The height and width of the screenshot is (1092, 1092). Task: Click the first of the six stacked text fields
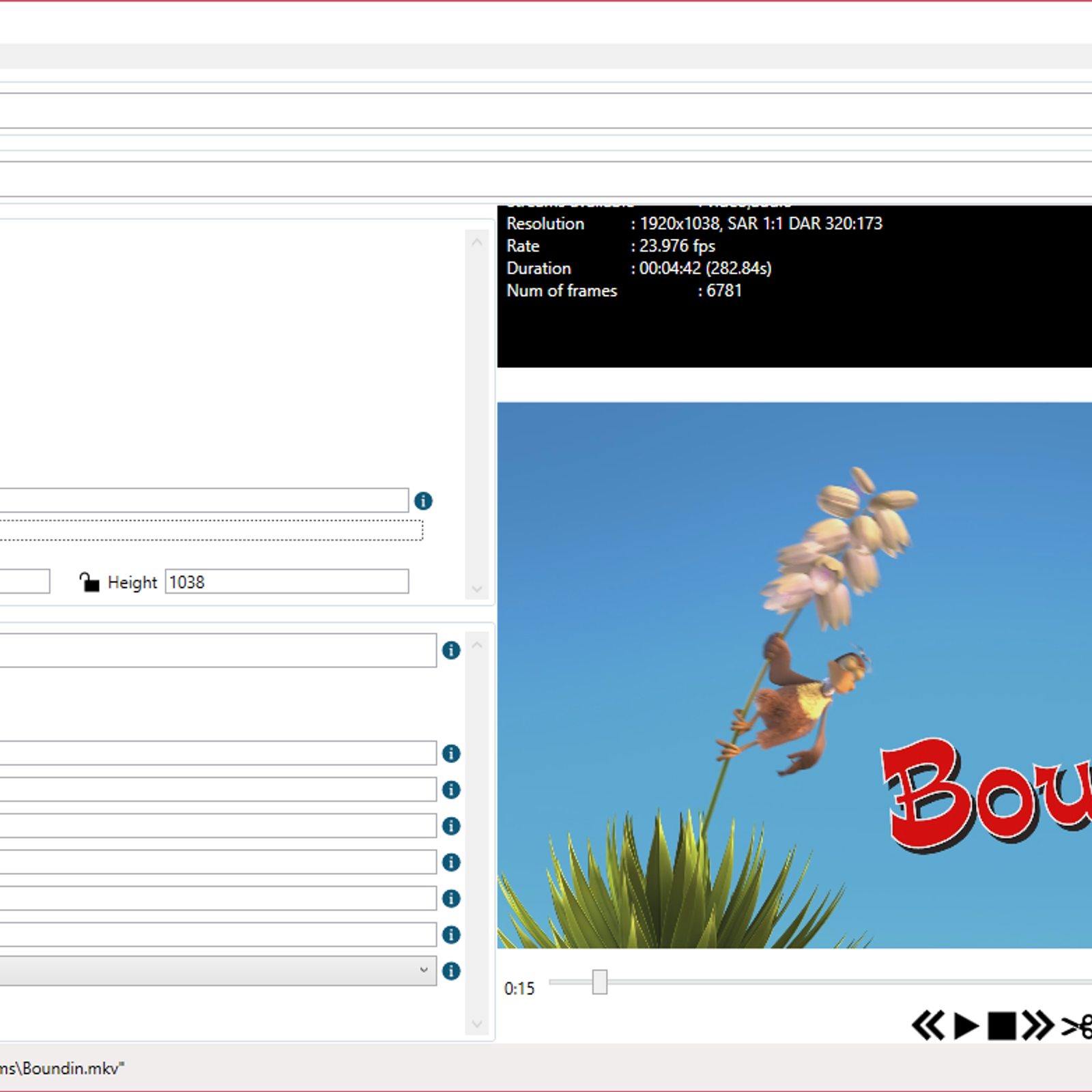click(x=218, y=753)
